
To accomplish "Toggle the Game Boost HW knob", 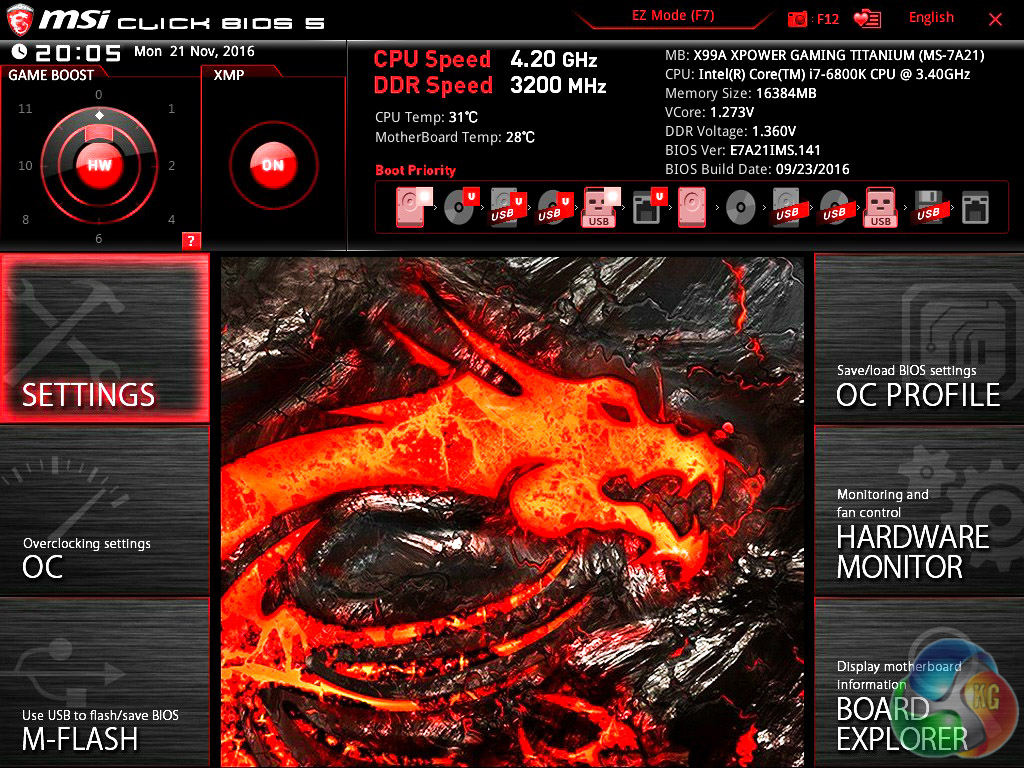I will [x=99, y=165].
